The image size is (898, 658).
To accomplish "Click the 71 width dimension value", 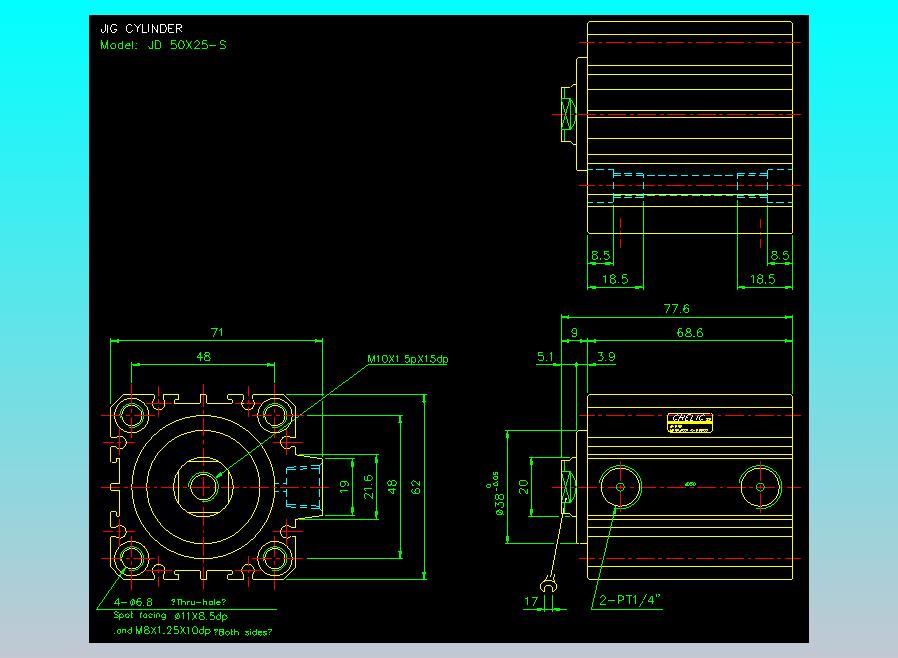I will (x=217, y=332).
